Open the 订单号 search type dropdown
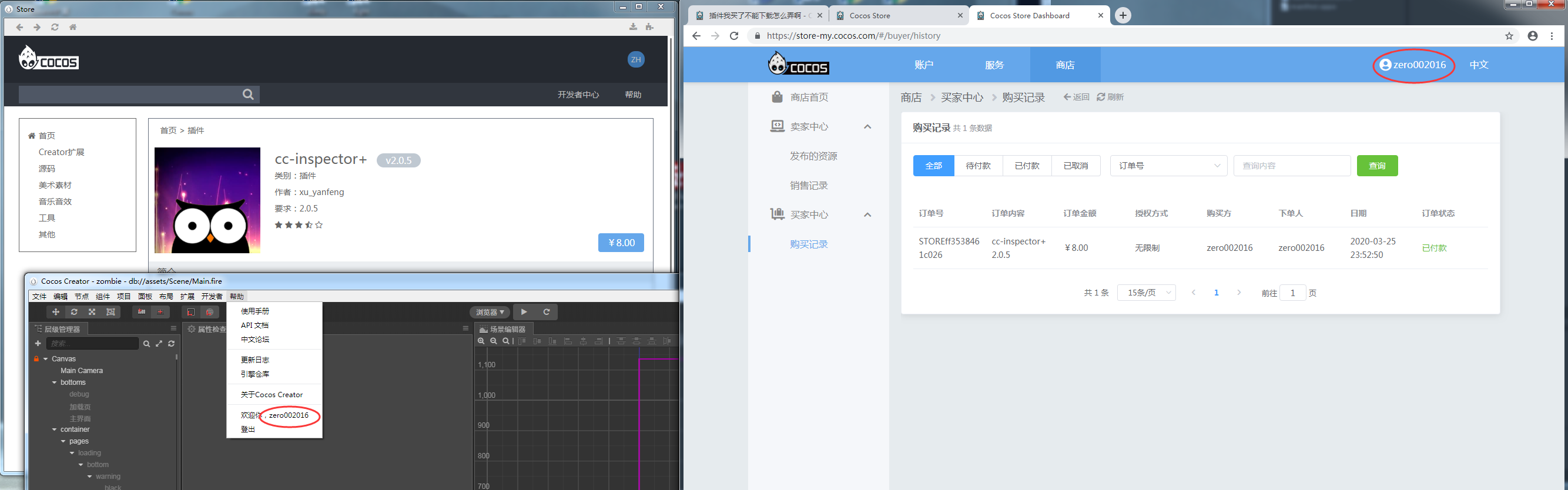Viewport: 1568px width, 490px height. 1169,166
